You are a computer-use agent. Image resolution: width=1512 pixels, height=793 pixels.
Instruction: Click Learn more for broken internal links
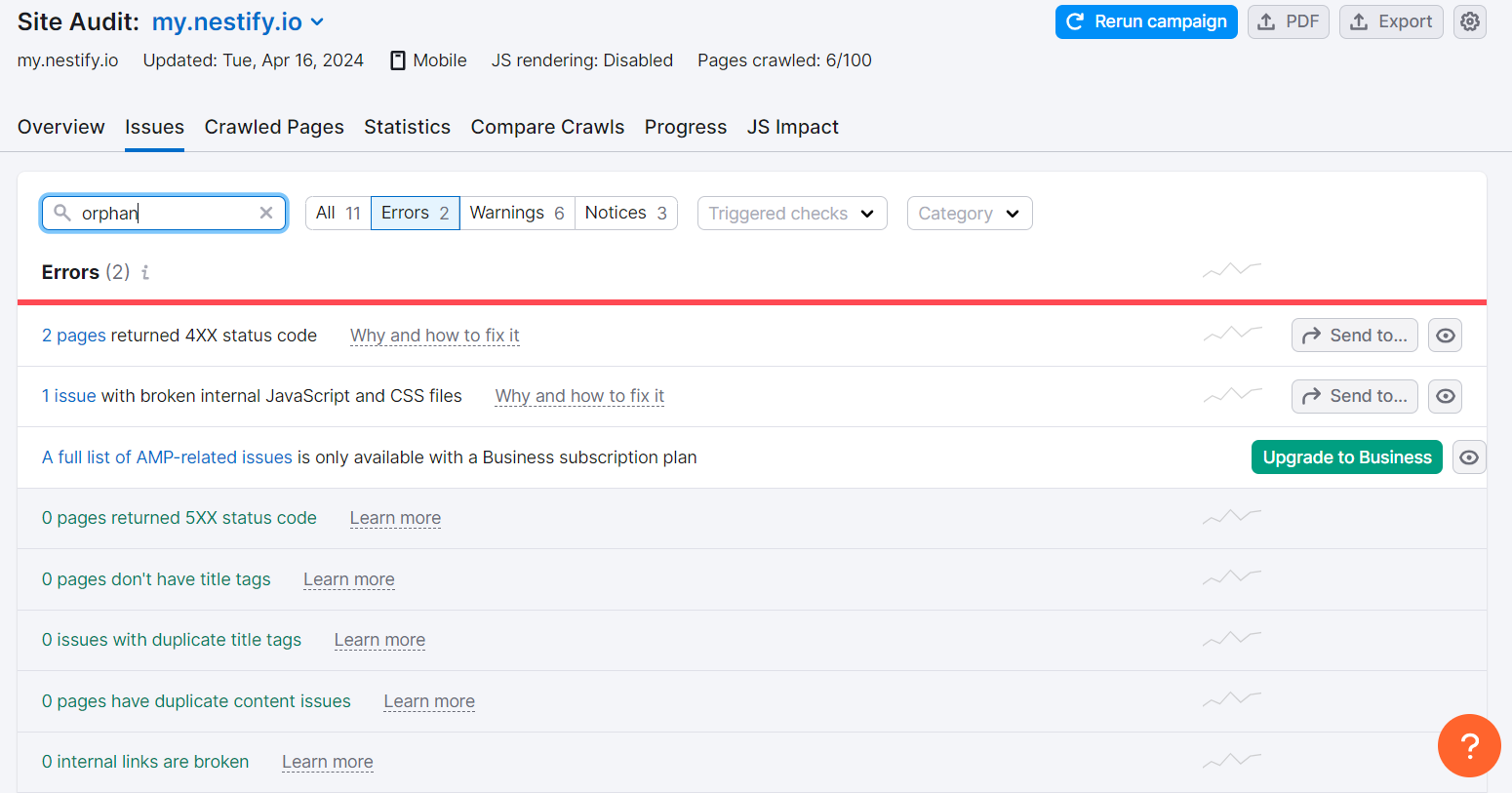328,762
